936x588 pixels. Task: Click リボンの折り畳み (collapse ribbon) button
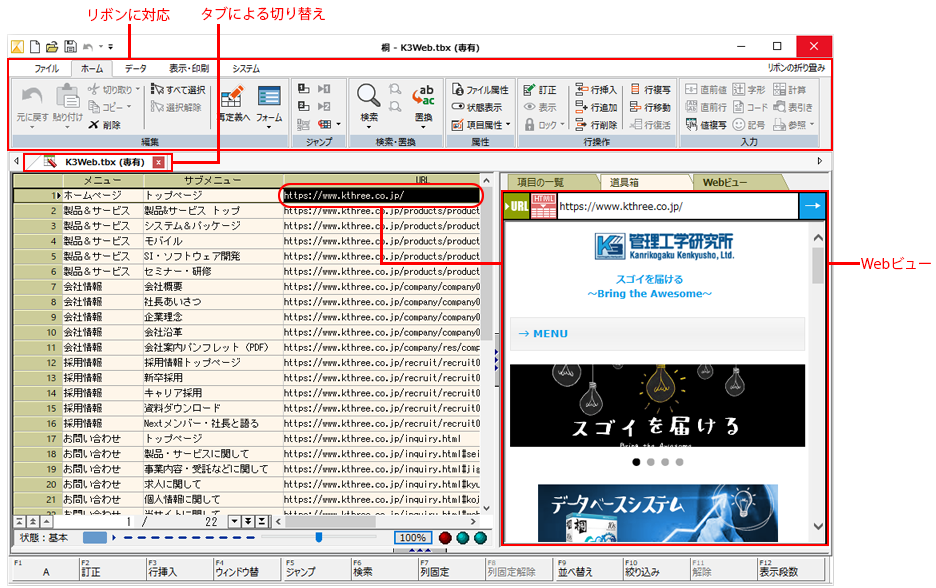coord(796,67)
